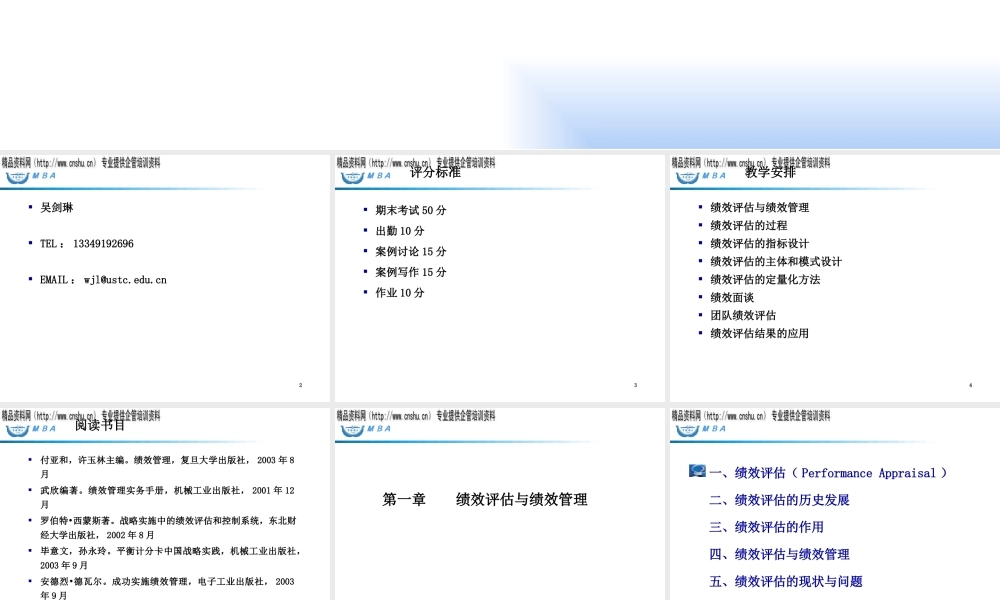Click the 评分标准 slide title
This screenshot has height=600, width=1000.
[435, 172]
